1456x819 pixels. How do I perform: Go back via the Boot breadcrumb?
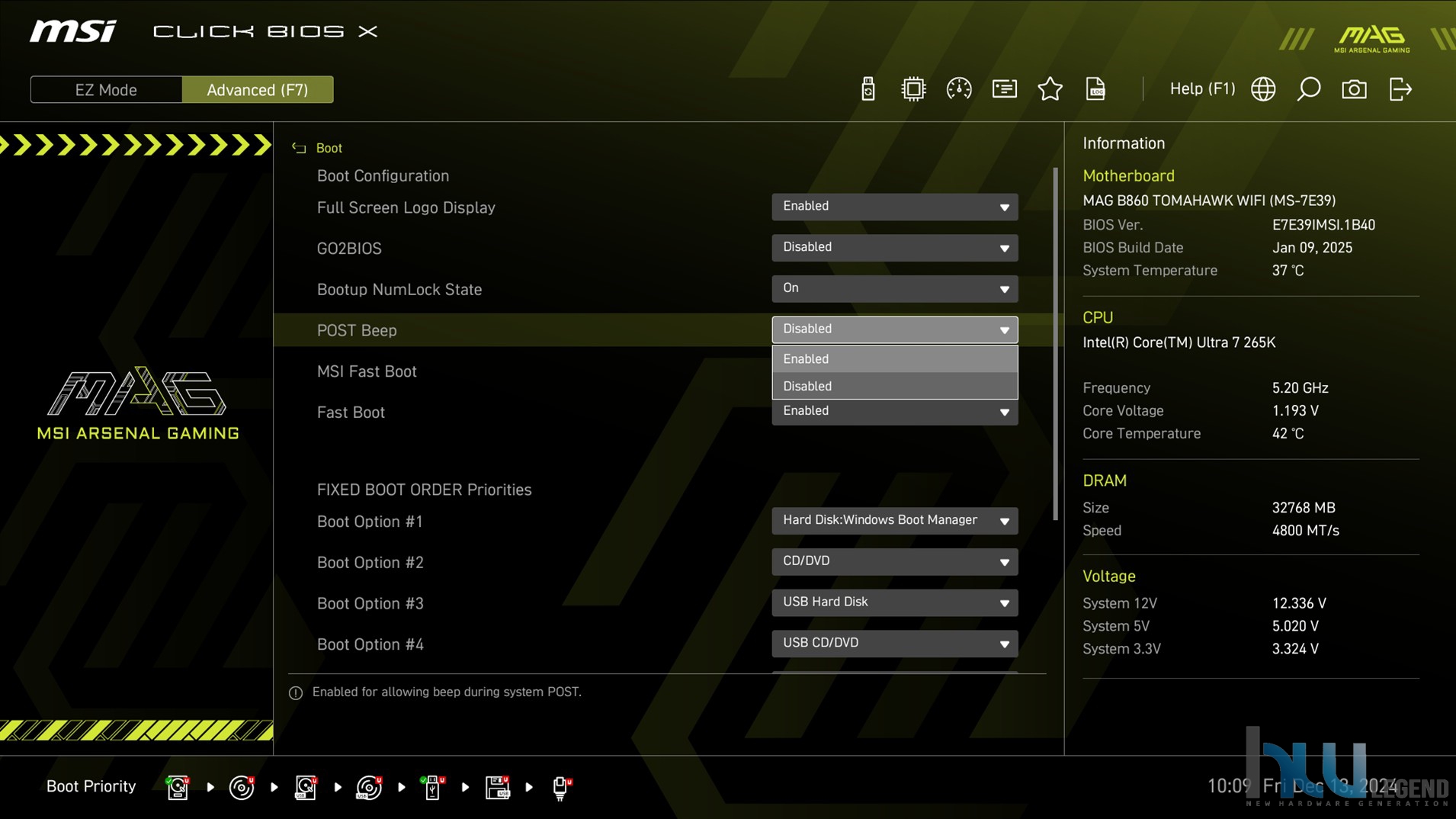tap(329, 148)
